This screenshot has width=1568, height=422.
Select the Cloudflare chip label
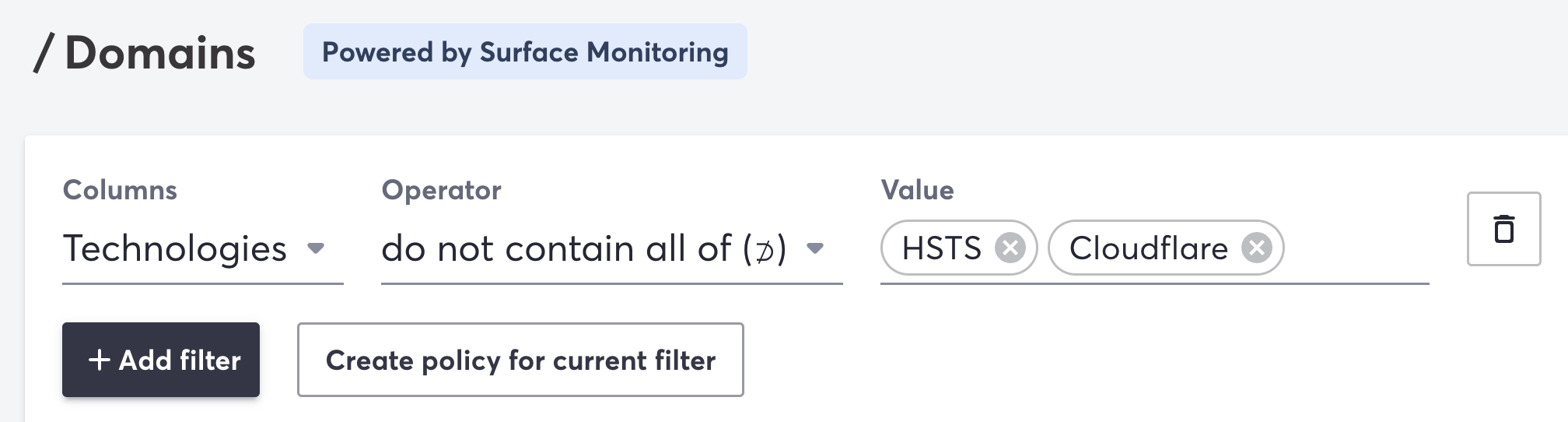[x=1148, y=248]
